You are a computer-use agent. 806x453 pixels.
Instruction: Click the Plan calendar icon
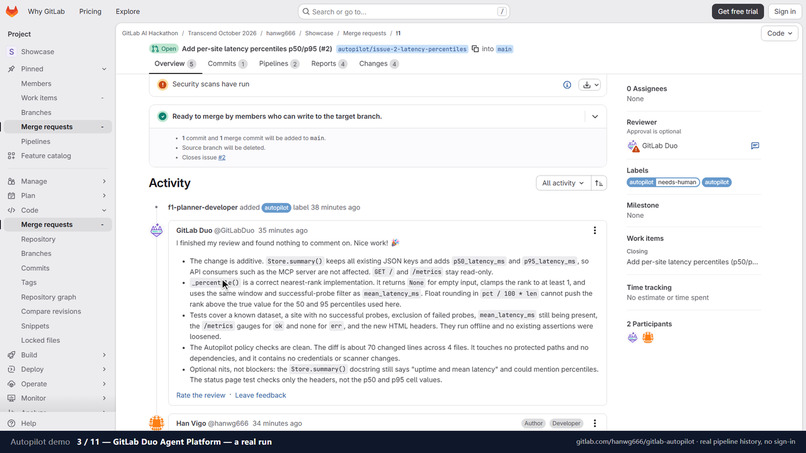click(11, 196)
